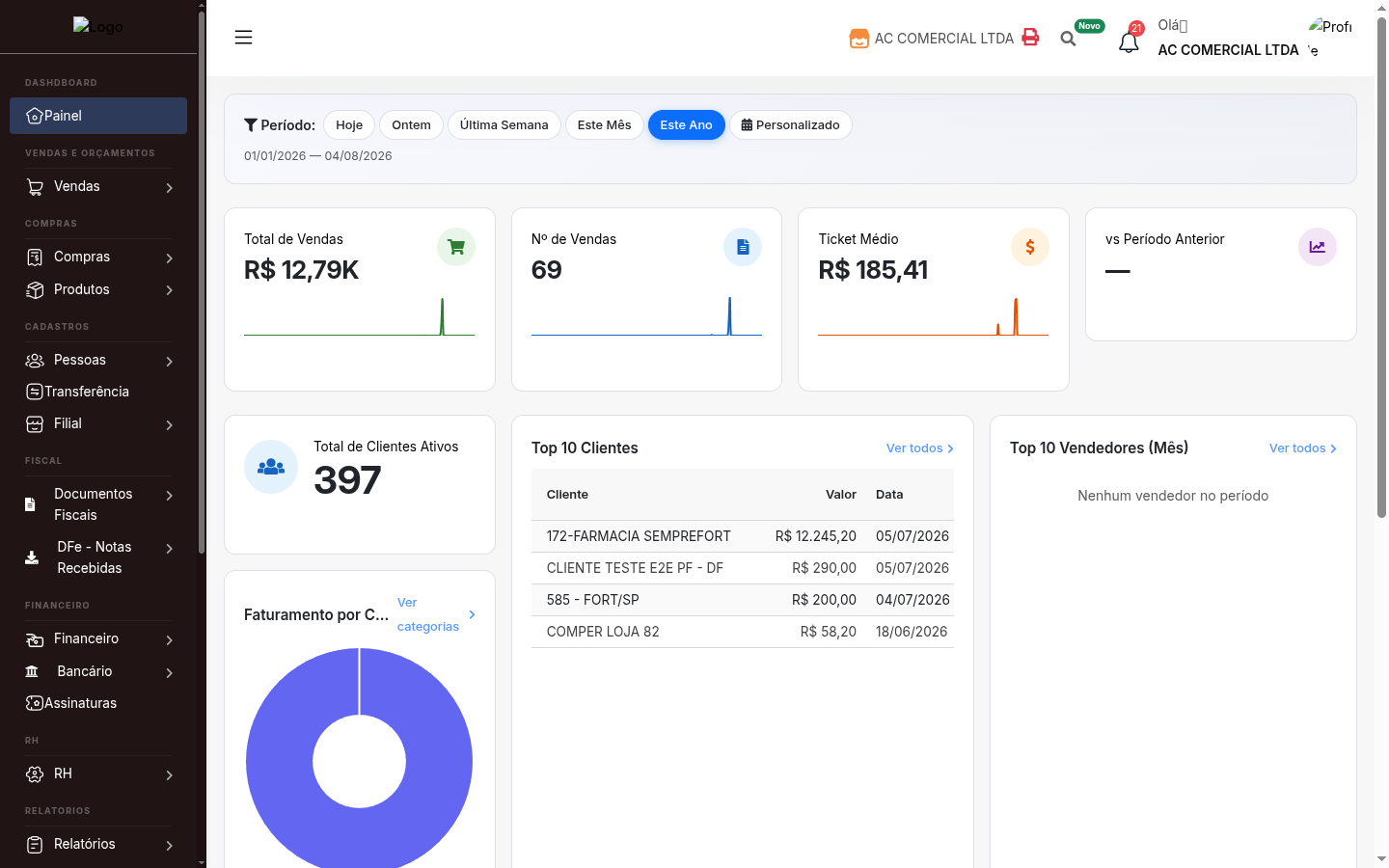This screenshot has height=868, width=1389.
Task: Click the Produtos box icon
Action: click(35, 289)
